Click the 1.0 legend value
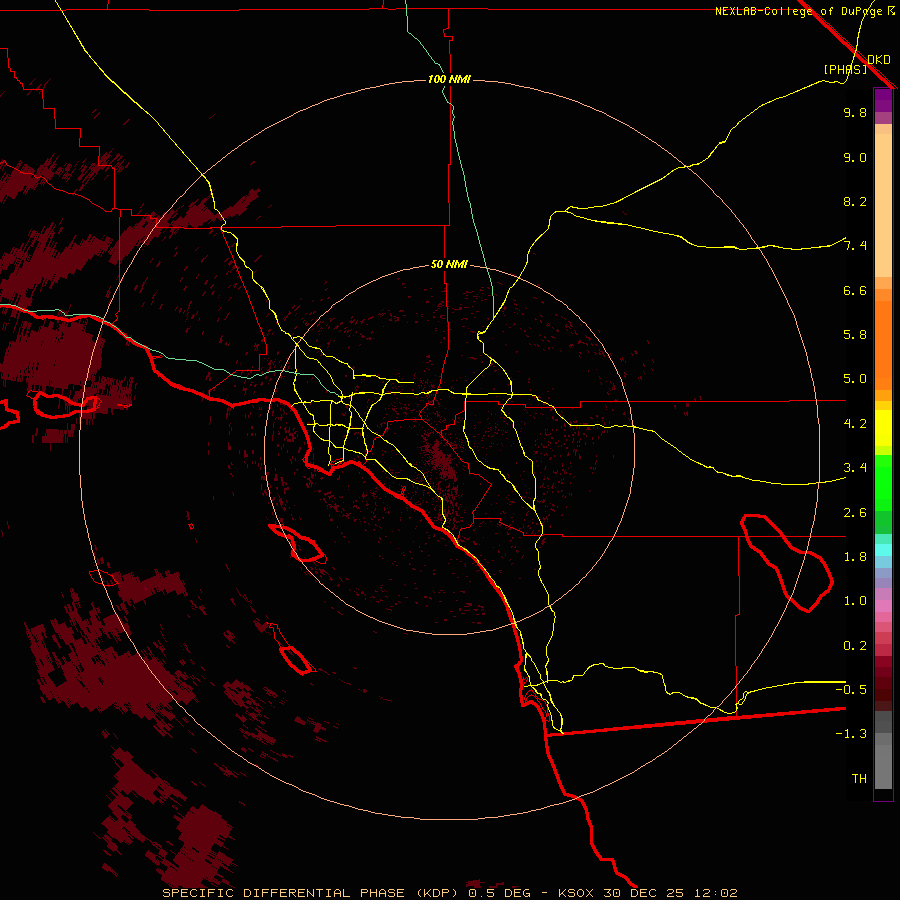The image size is (900, 900). (855, 601)
